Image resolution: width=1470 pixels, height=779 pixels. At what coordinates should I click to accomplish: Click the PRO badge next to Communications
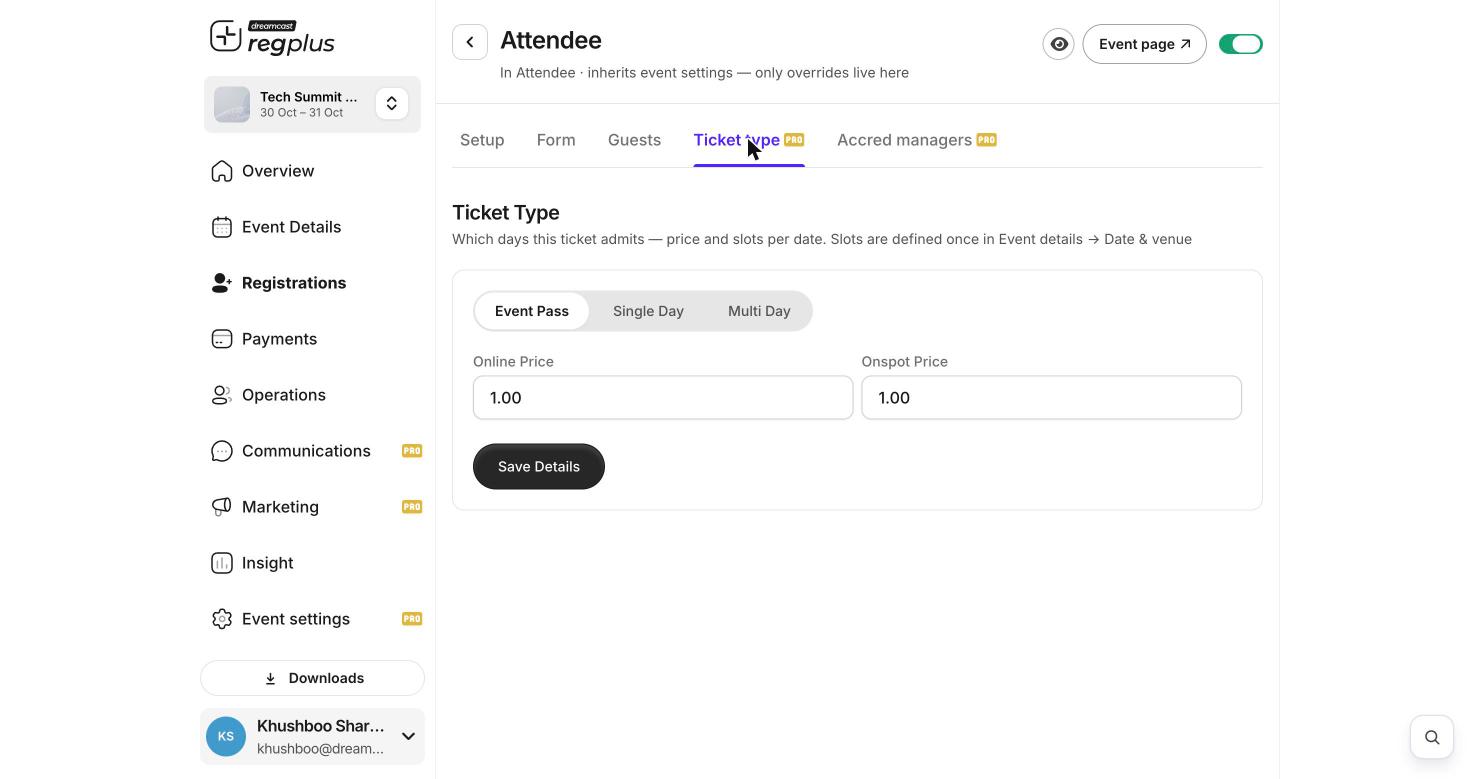point(412,451)
